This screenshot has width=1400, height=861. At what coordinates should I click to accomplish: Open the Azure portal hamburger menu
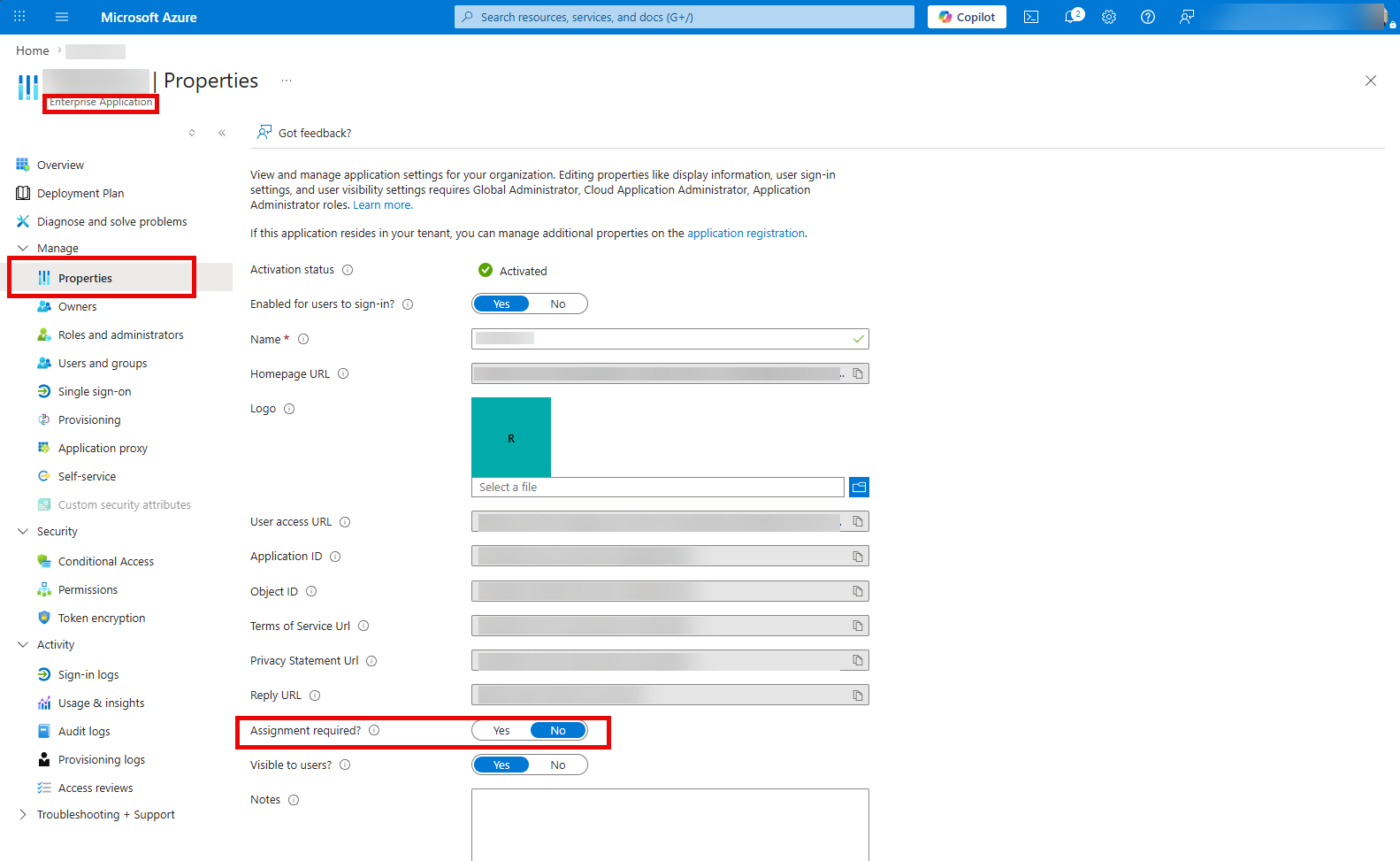[62, 17]
